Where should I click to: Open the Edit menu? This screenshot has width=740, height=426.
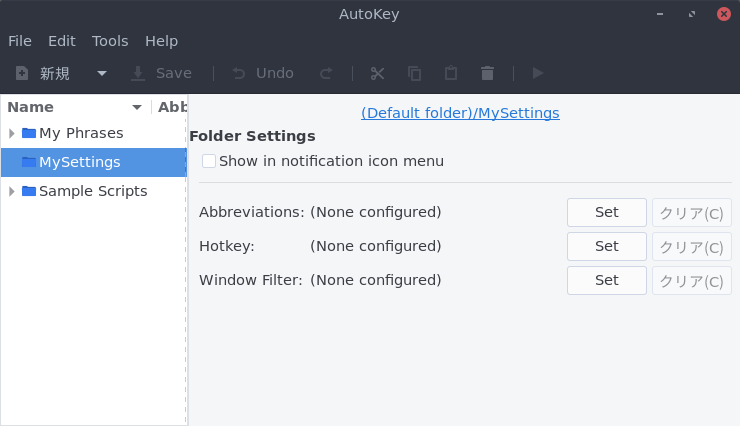point(62,41)
